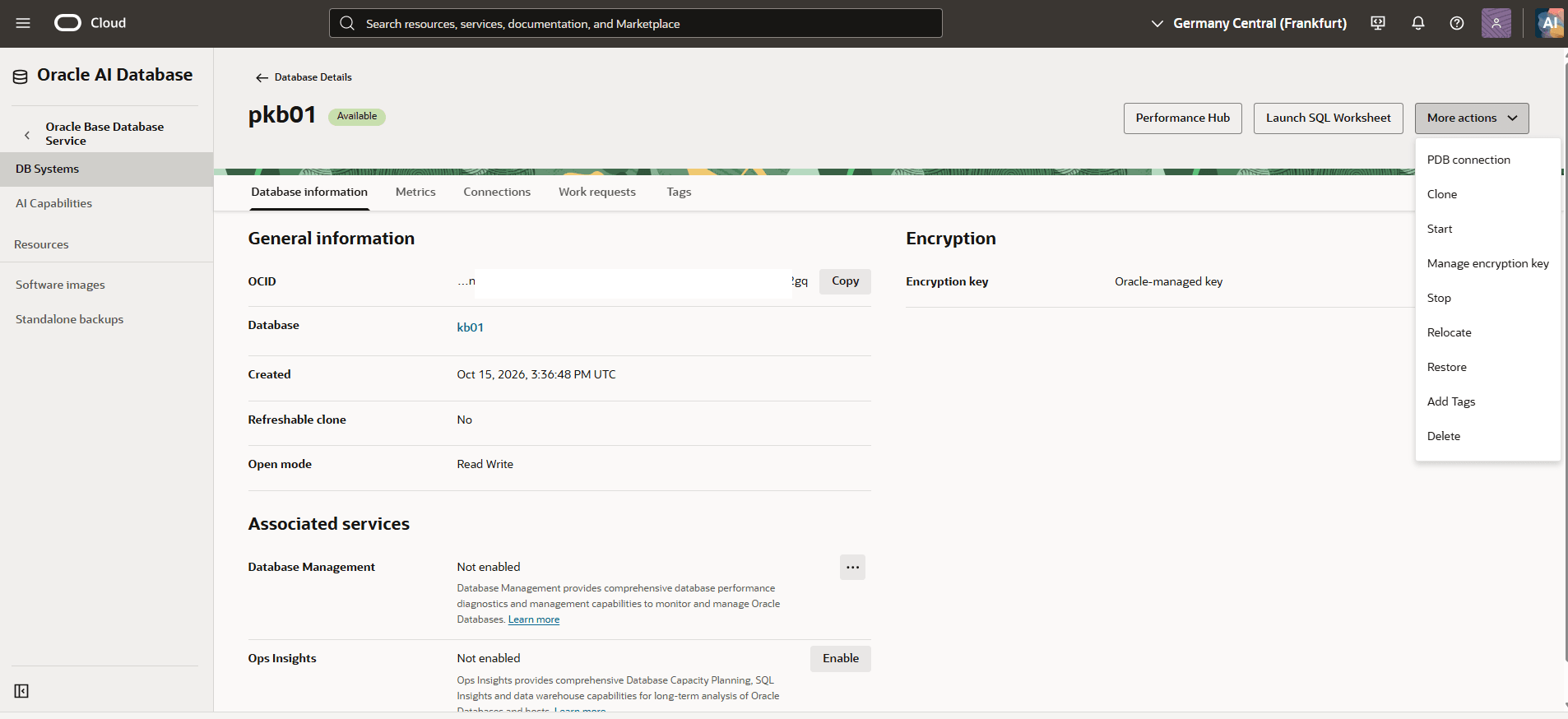Select the Database information tab
1568x719 pixels.
coord(309,192)
